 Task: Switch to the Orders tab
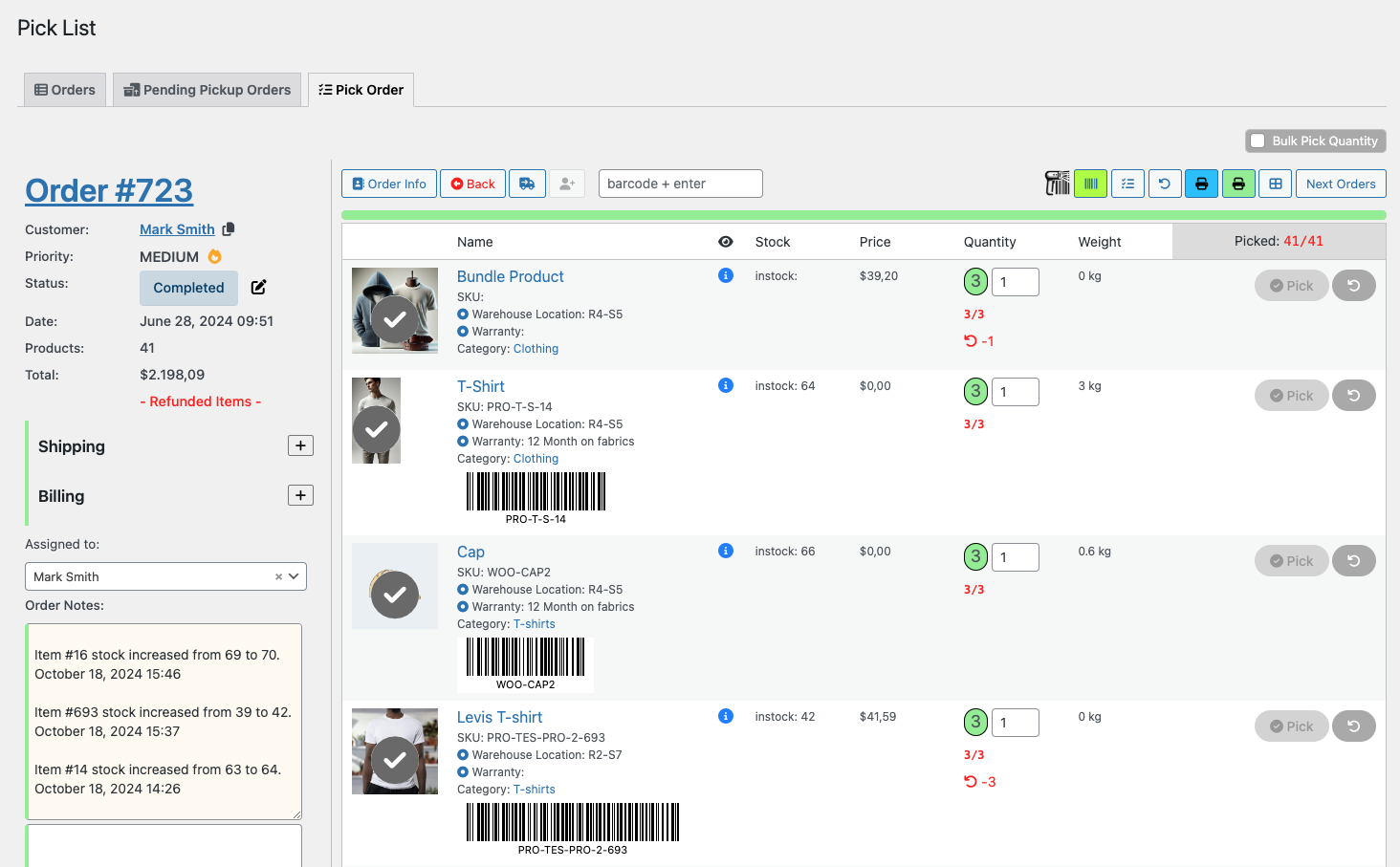click(64, 89)
